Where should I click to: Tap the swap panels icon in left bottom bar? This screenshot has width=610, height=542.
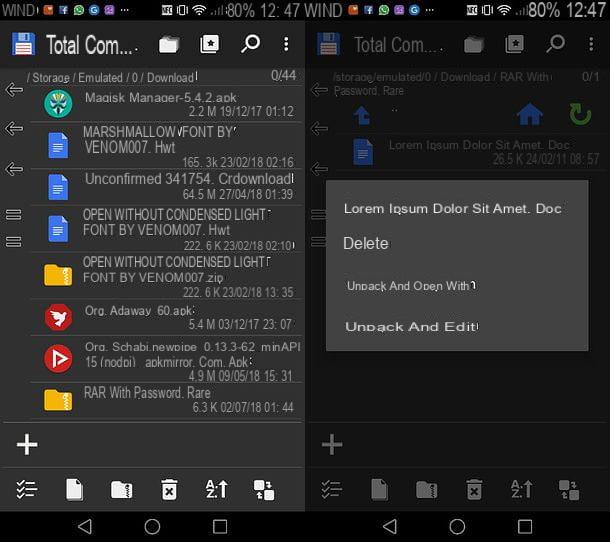pos(264,489)
